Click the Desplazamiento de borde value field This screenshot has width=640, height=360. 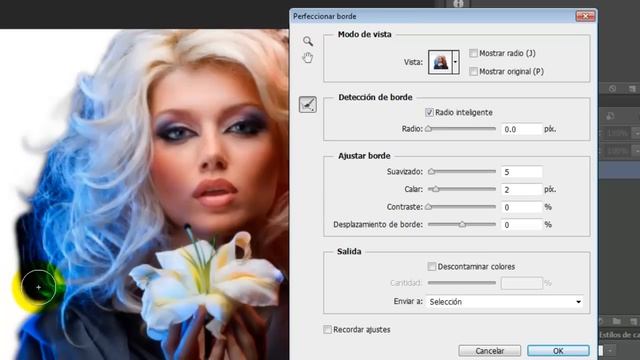click(x=522, y=225)
